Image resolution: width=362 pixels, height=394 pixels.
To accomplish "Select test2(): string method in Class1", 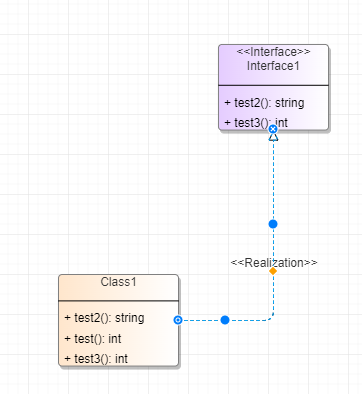I will tap(104, 318).
